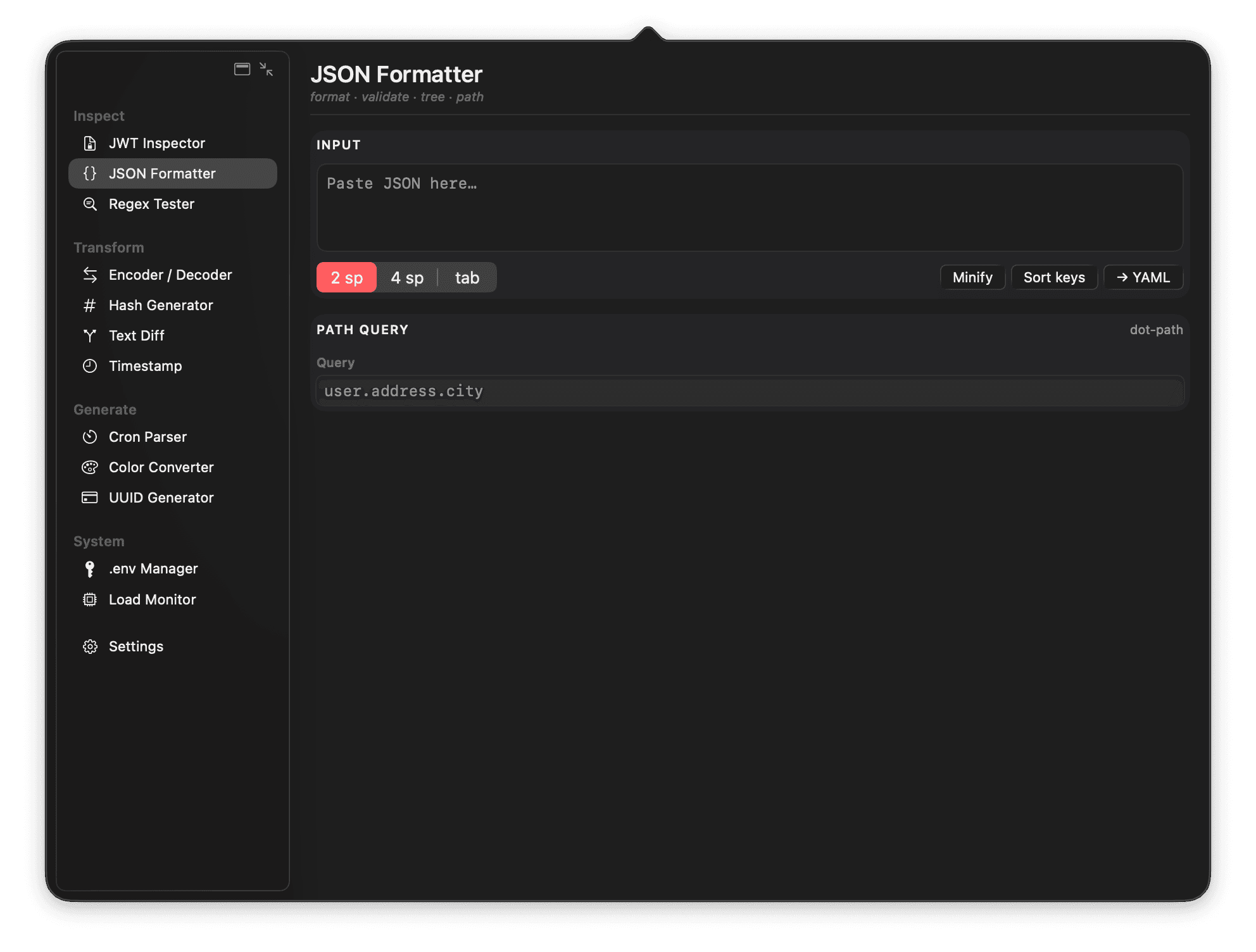Click the Encoder / Decoder arrows icon
1256x952 pixels.
point(90,275)
